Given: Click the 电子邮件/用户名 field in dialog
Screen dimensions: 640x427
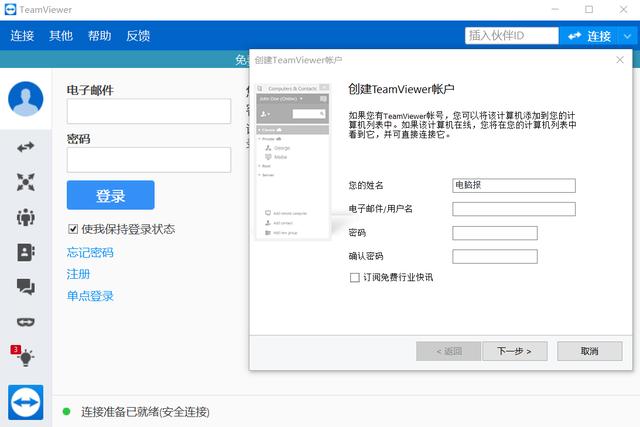Looking at the screenshot, I should tap(514, 209).
